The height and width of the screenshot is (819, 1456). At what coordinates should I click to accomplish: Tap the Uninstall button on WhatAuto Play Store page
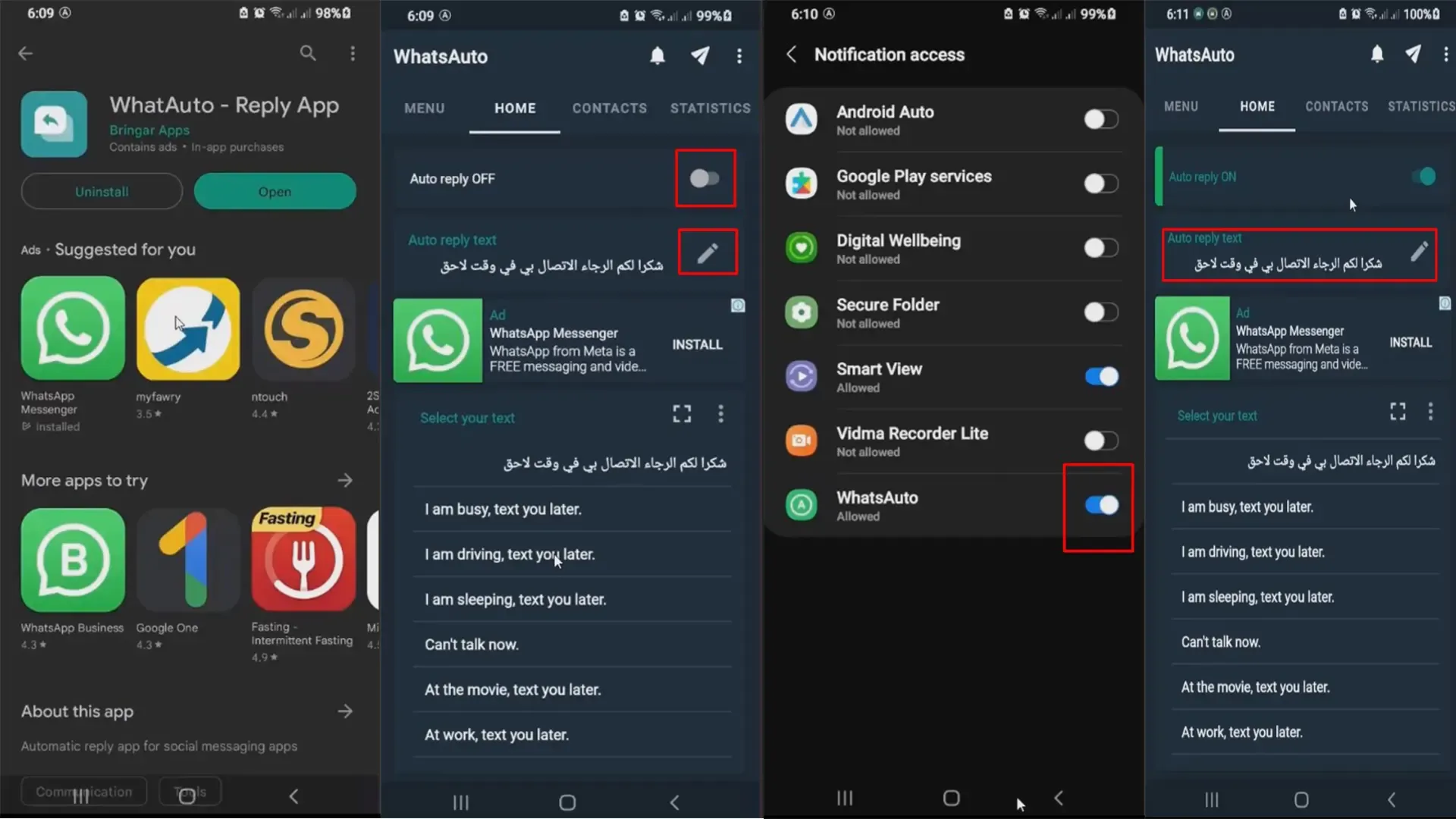pos(101,191)
